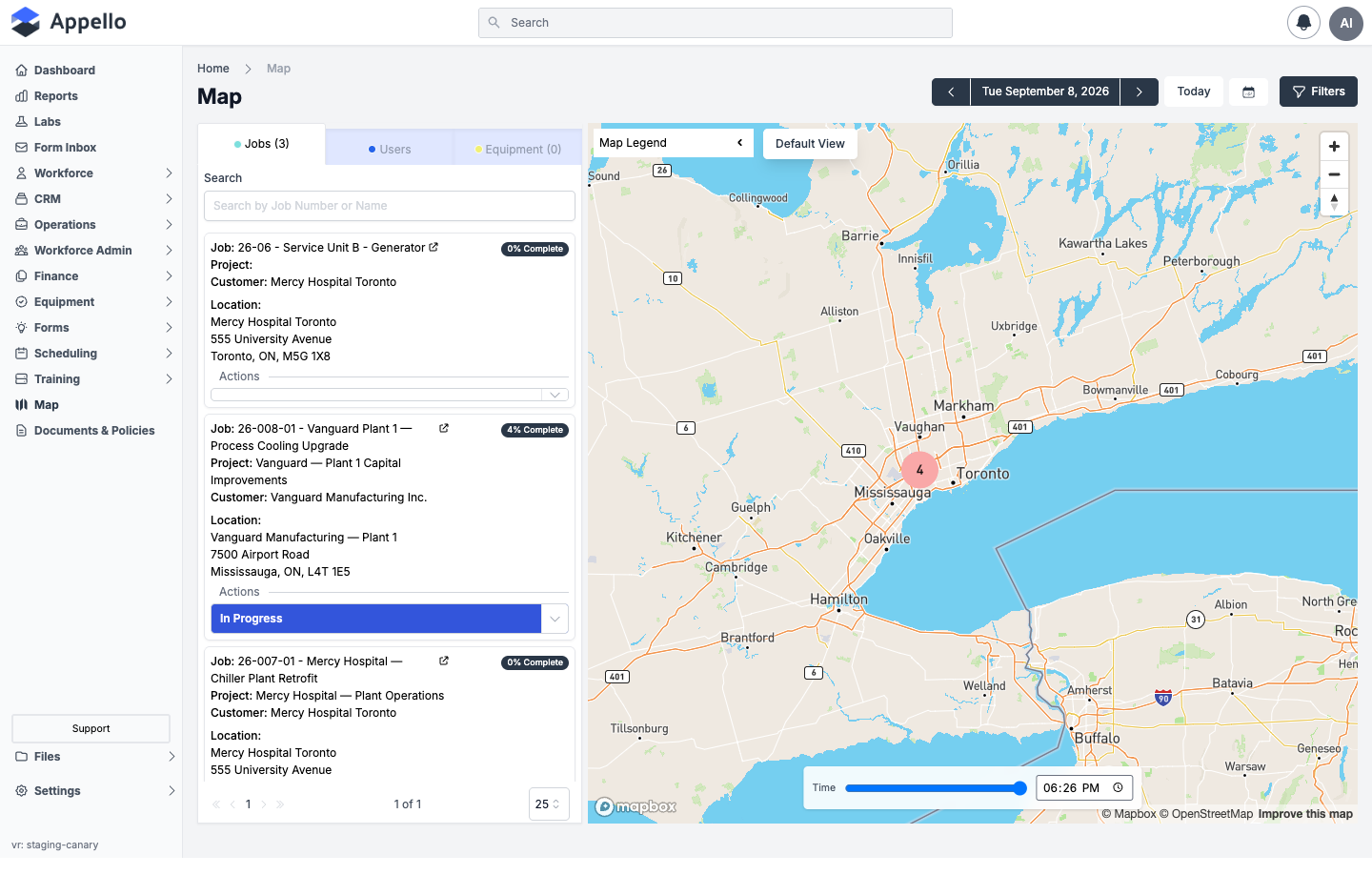Click the Home breadcrumb
The width and height of the screenshot is (1372, 875).
point(213,69)
